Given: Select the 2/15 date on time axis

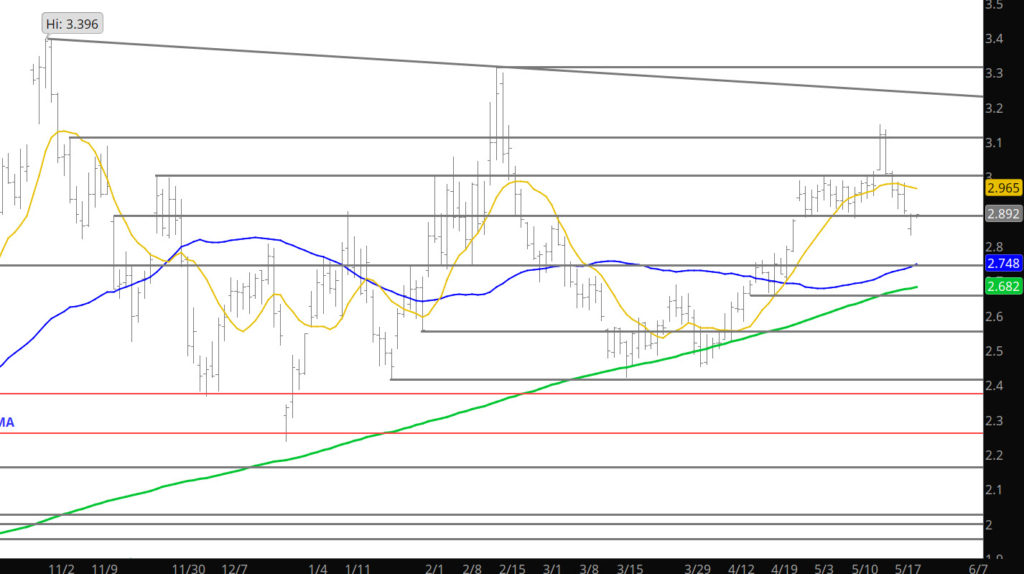Looking at the screenshot, I should 512,568.
